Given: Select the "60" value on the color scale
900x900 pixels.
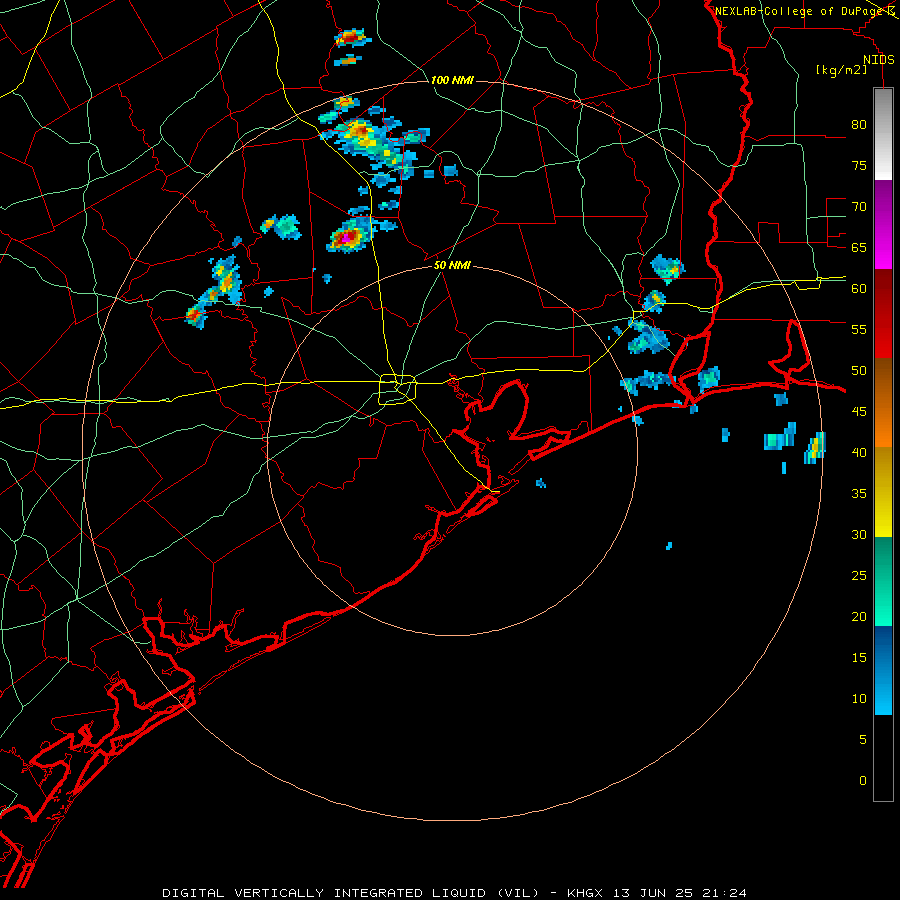Looking at the screenshot, I should (x=859, y=289).
